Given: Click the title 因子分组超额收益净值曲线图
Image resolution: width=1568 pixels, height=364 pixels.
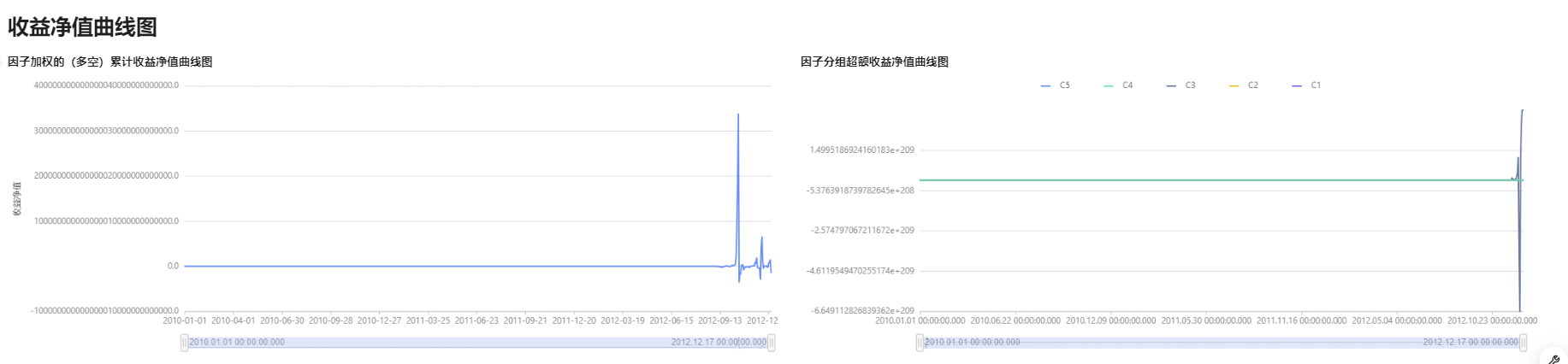Looking at the screenshot, I should 874,62.
